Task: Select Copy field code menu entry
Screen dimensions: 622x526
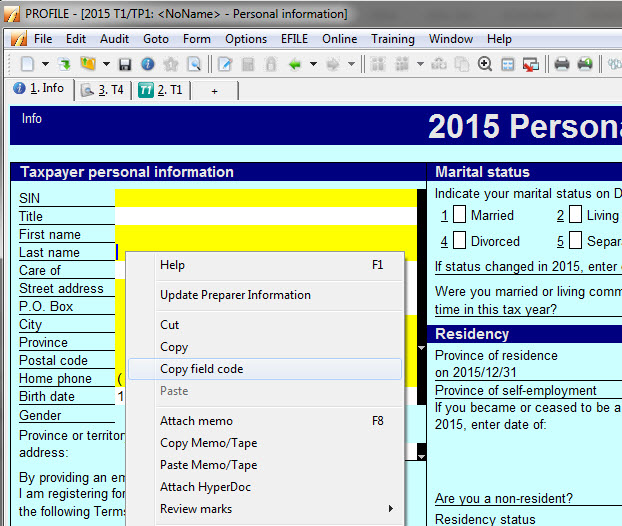Action: tap(265, 369)
